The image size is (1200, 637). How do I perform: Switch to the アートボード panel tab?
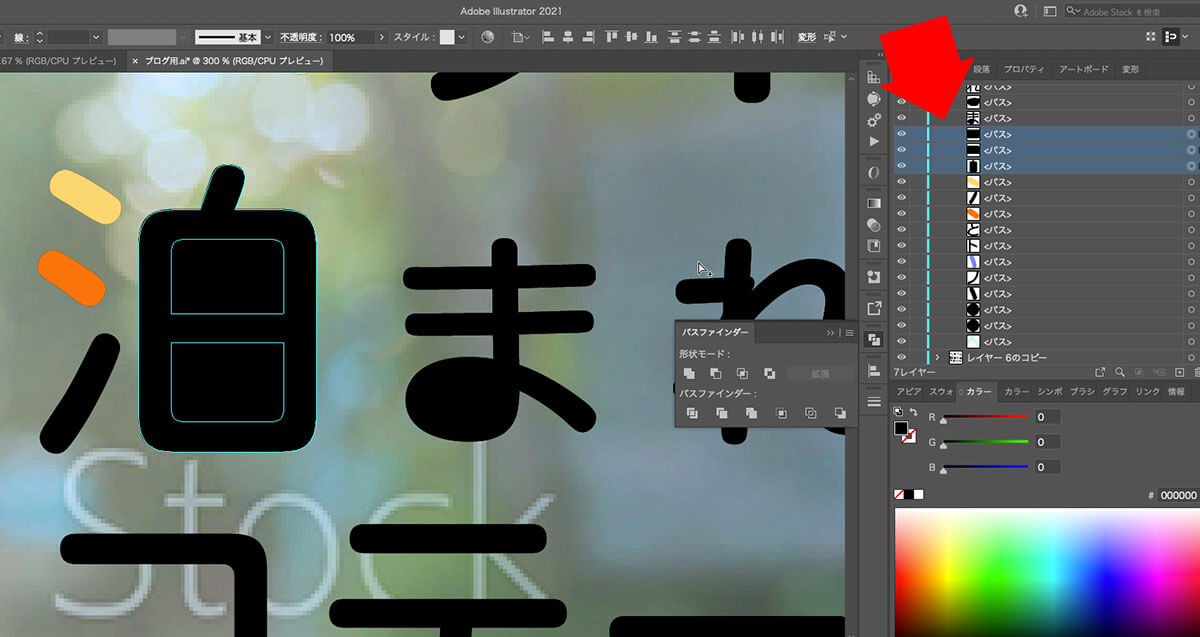[x=1083, y=69]
